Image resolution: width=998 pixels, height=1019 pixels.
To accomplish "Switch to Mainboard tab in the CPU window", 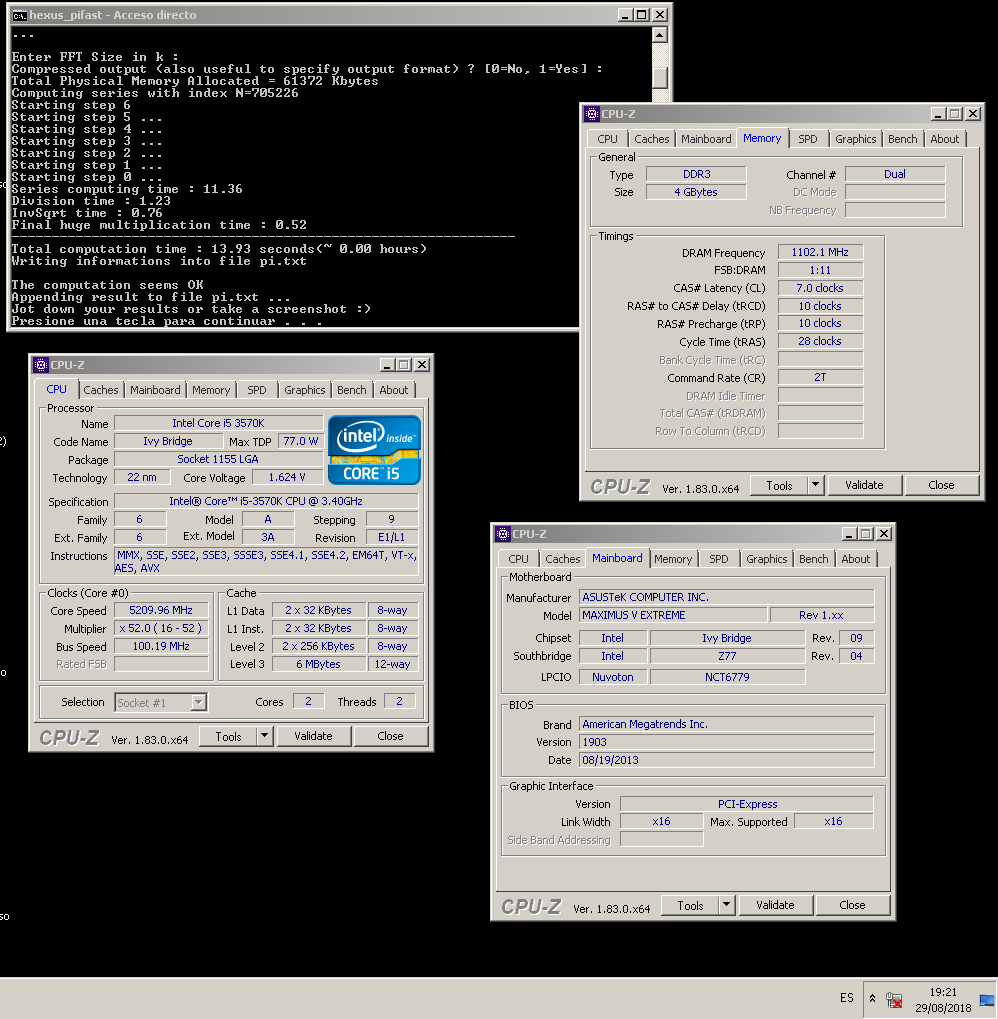I will click(x=155, y=390).
